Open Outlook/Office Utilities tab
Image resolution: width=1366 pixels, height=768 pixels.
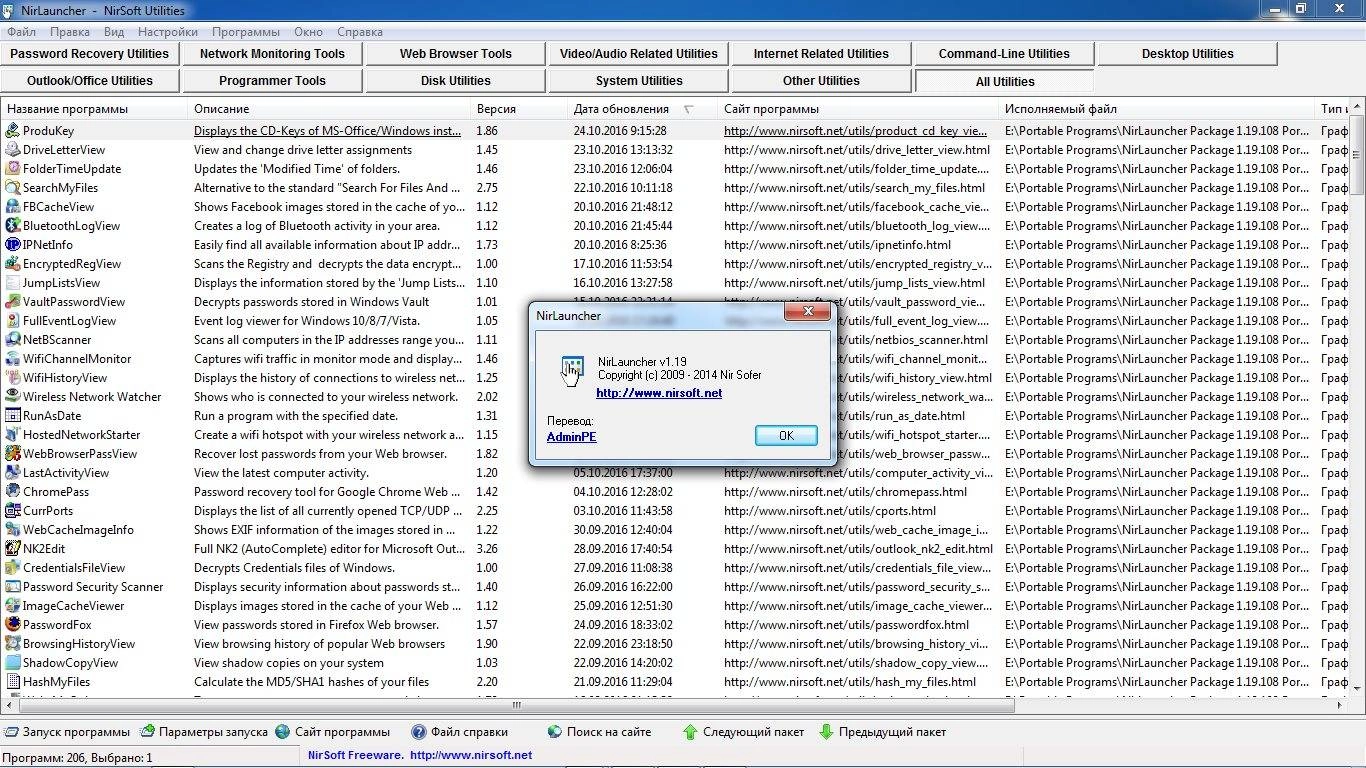[90, 81]
